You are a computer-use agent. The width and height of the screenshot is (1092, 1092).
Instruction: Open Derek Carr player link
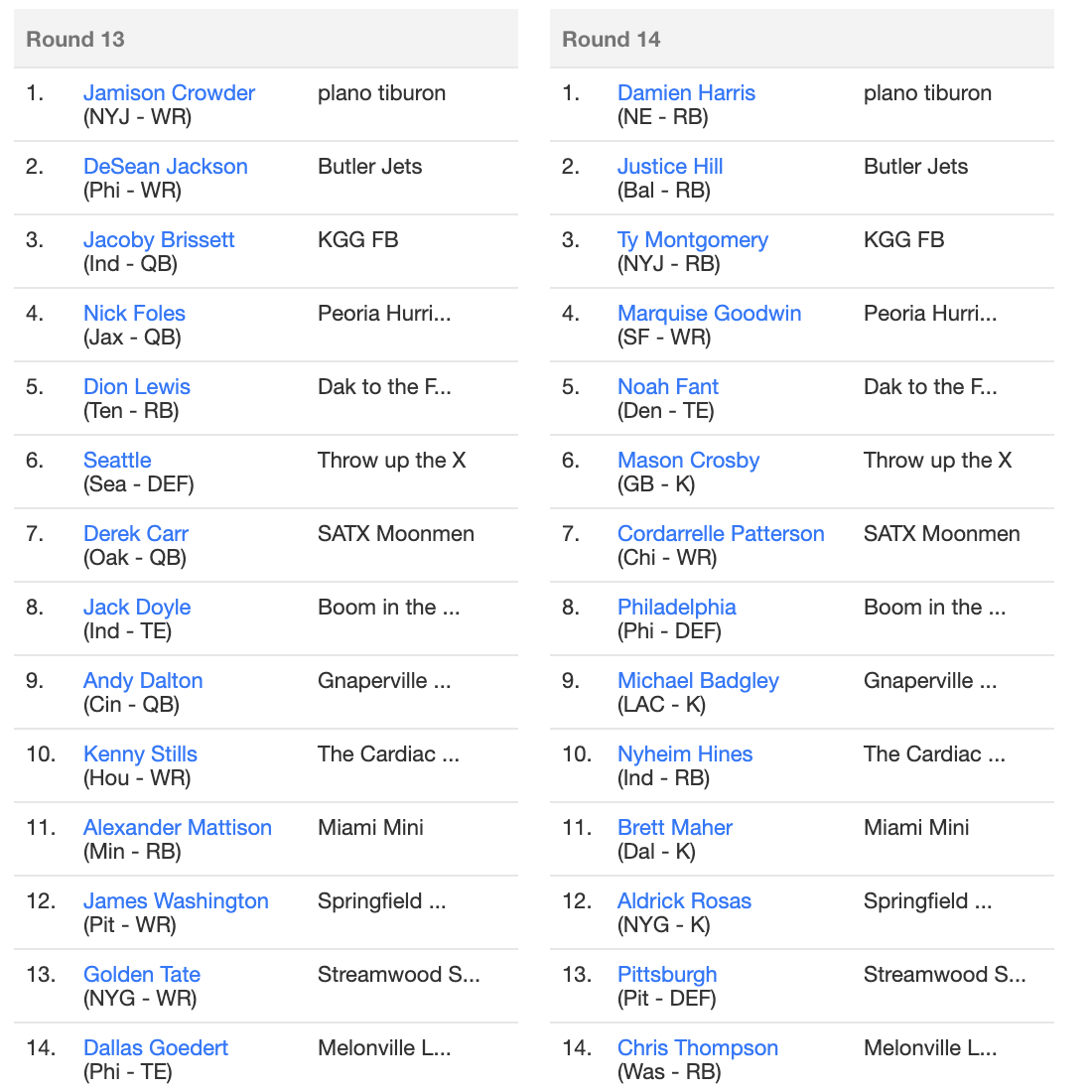[136, 534]
